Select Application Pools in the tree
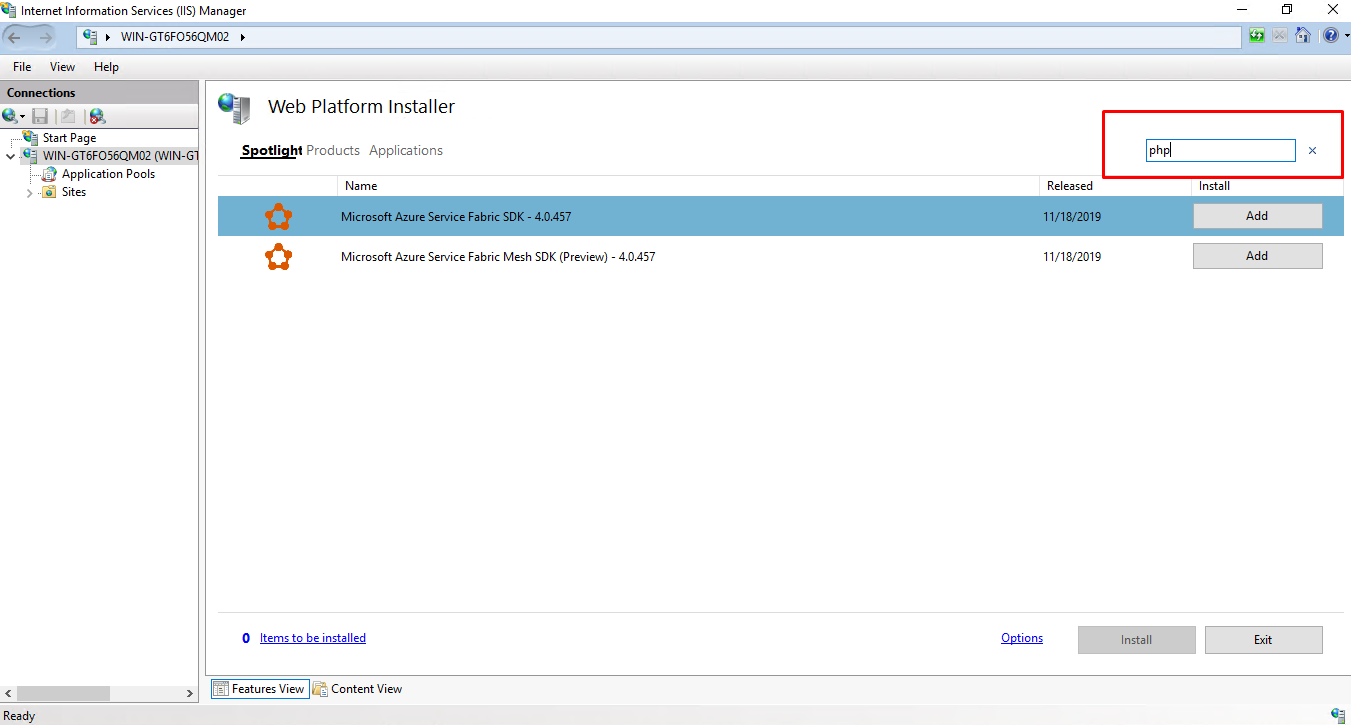The height and width of the screenshot is (725, 1351). [108, 174]
